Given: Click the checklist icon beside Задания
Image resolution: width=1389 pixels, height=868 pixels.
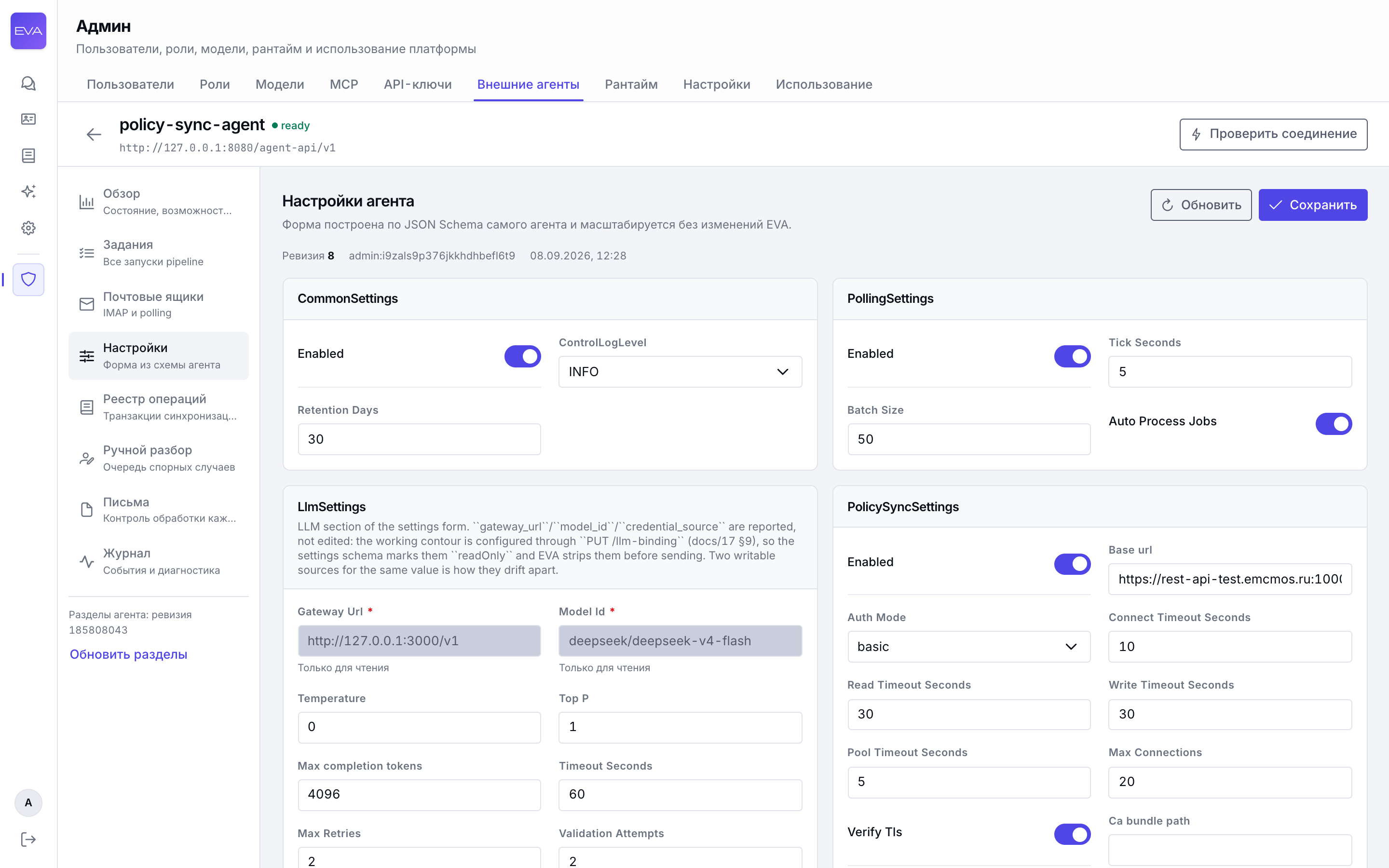Looking at the screenshot, I should (87, 253).
